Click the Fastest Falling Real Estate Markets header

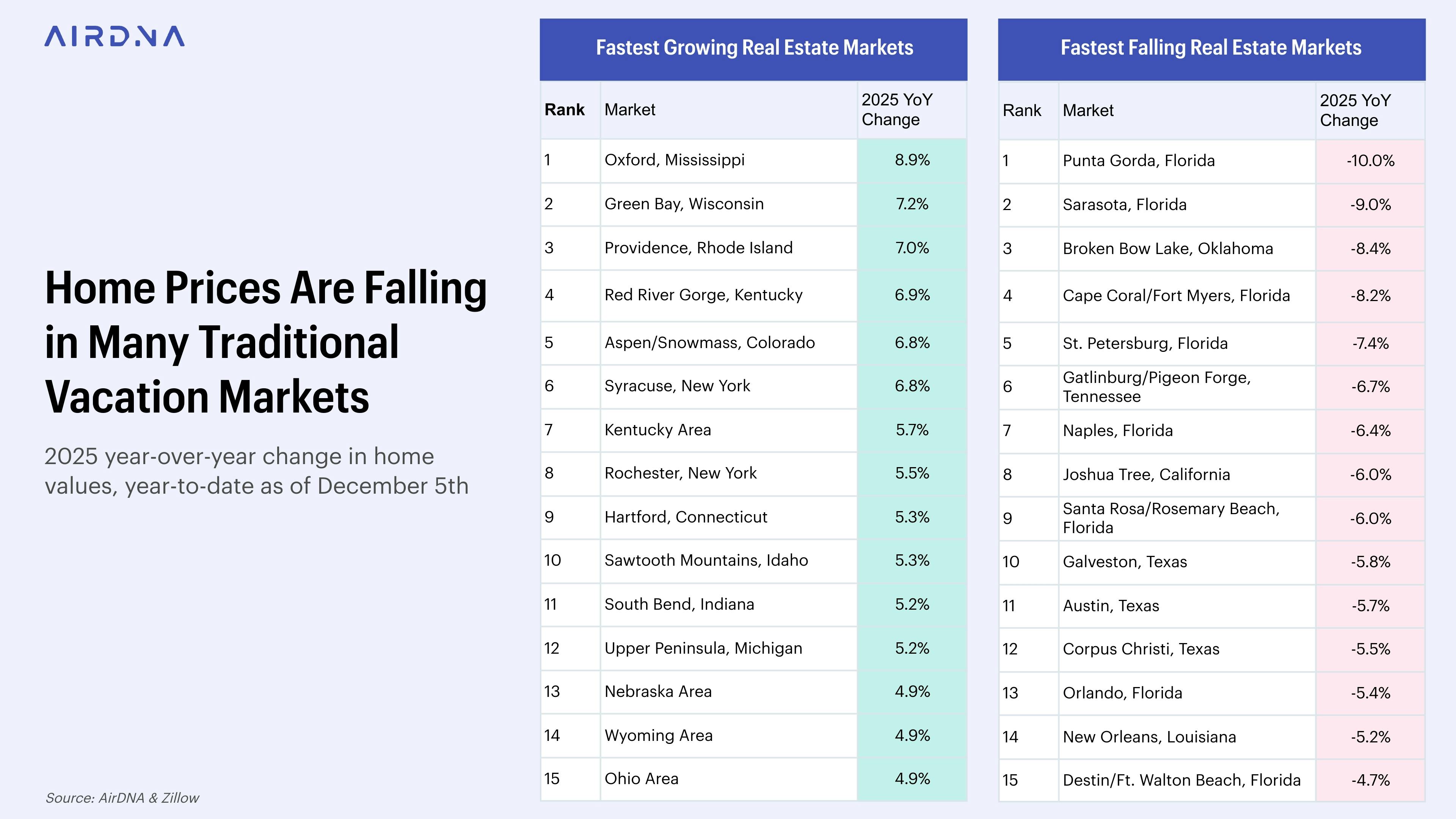[x=1211, y=48]
